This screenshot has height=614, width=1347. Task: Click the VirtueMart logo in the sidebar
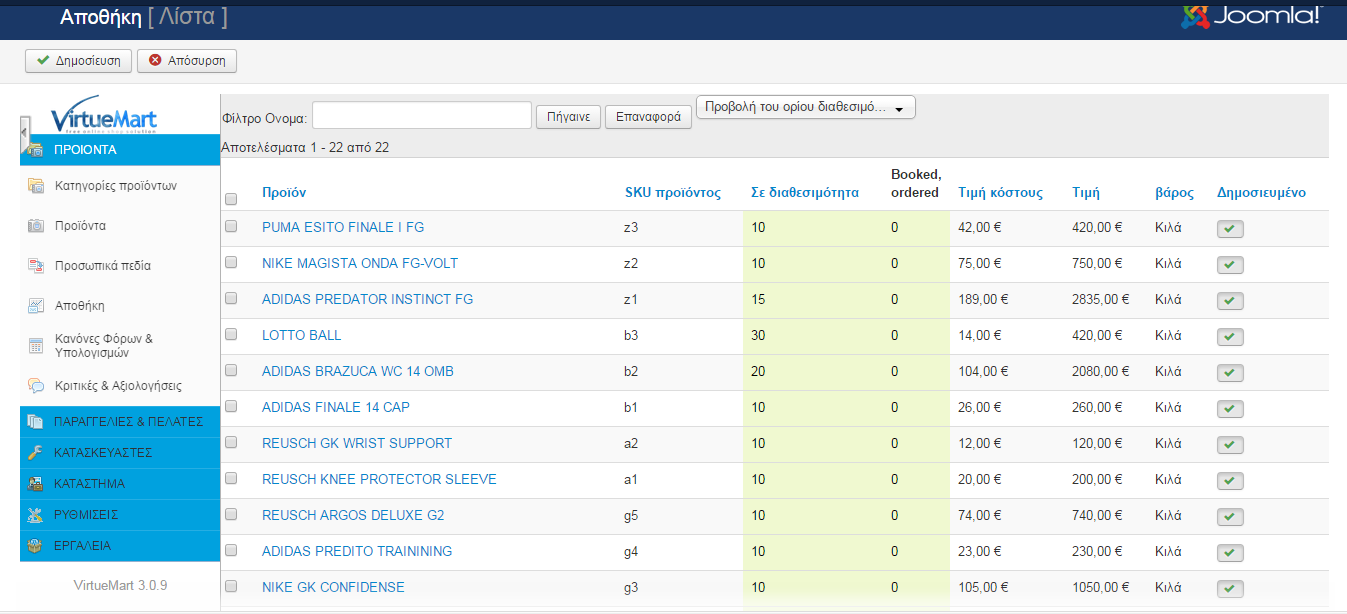(104, 115)
